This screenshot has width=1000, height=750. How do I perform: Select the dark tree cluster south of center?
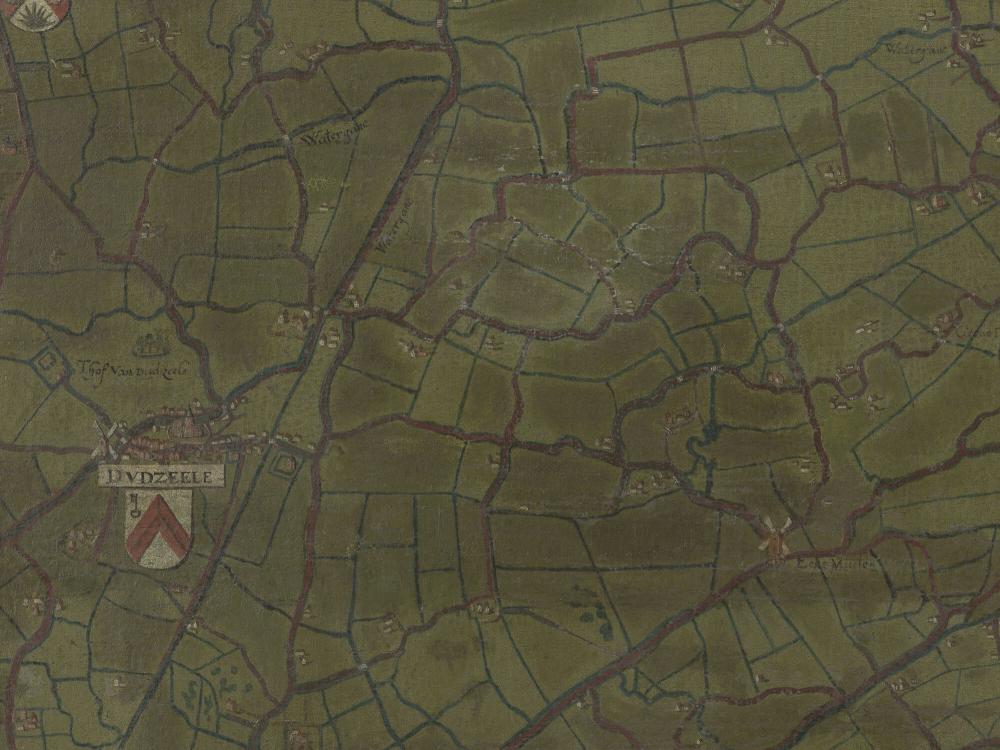coord(591,610)
